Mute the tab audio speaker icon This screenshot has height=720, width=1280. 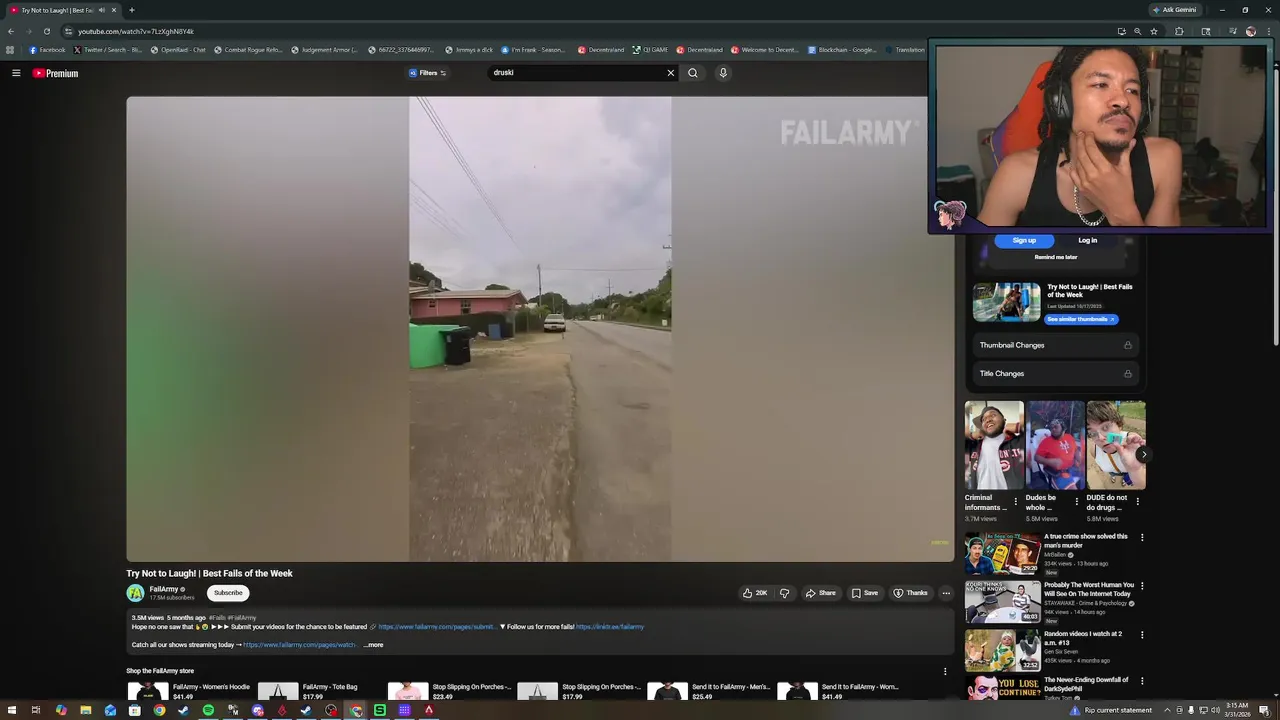101,10
